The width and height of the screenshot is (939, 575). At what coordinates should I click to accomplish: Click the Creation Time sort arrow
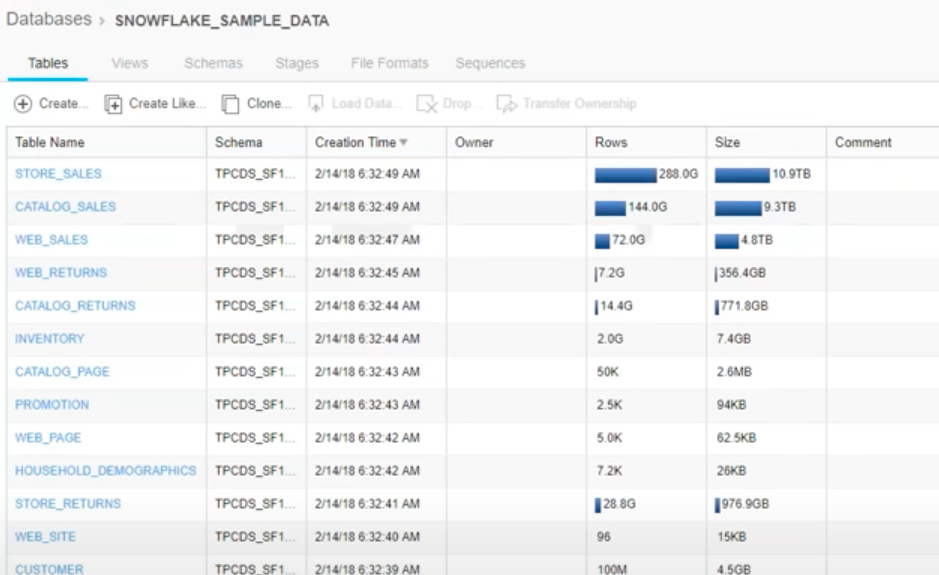[x=404, y=143]
